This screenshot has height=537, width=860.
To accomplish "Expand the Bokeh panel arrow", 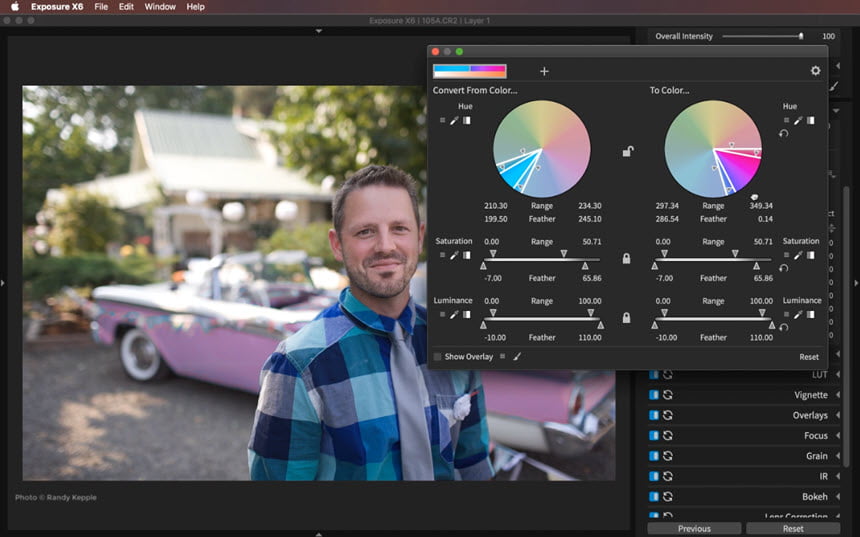I will 838,496.
